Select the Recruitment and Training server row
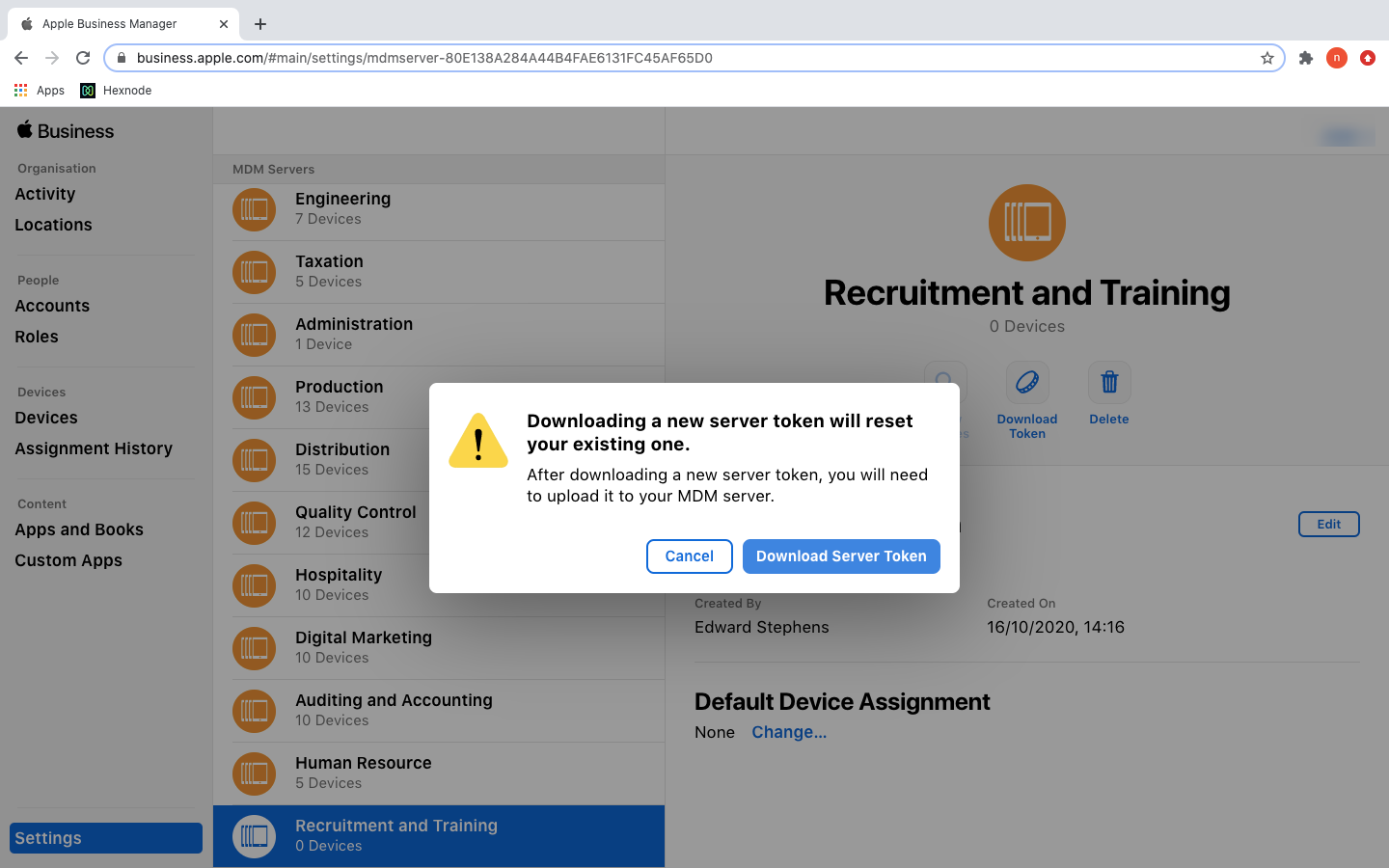This screenshot has height=868, width=1389. 439,836
